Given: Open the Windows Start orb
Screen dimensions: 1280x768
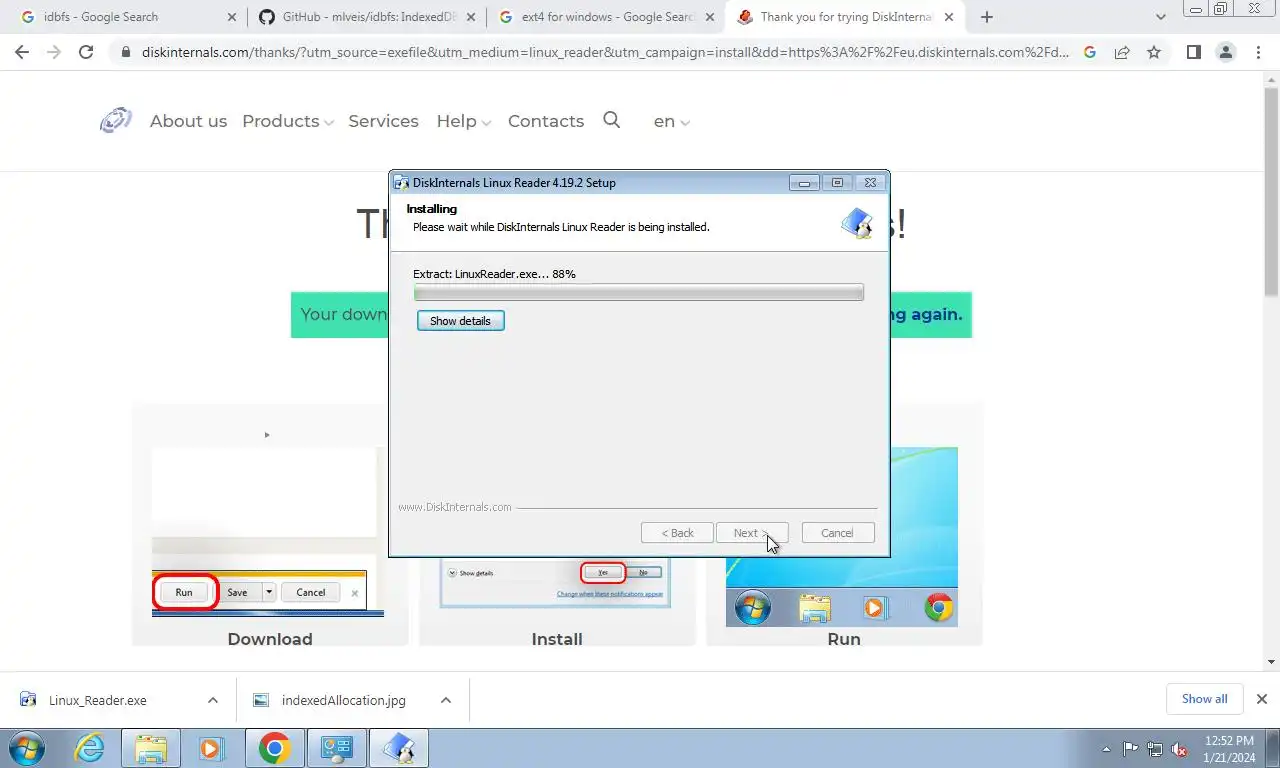Looking at the screenshot, I should pyautogui.click(x=26, y=748).
